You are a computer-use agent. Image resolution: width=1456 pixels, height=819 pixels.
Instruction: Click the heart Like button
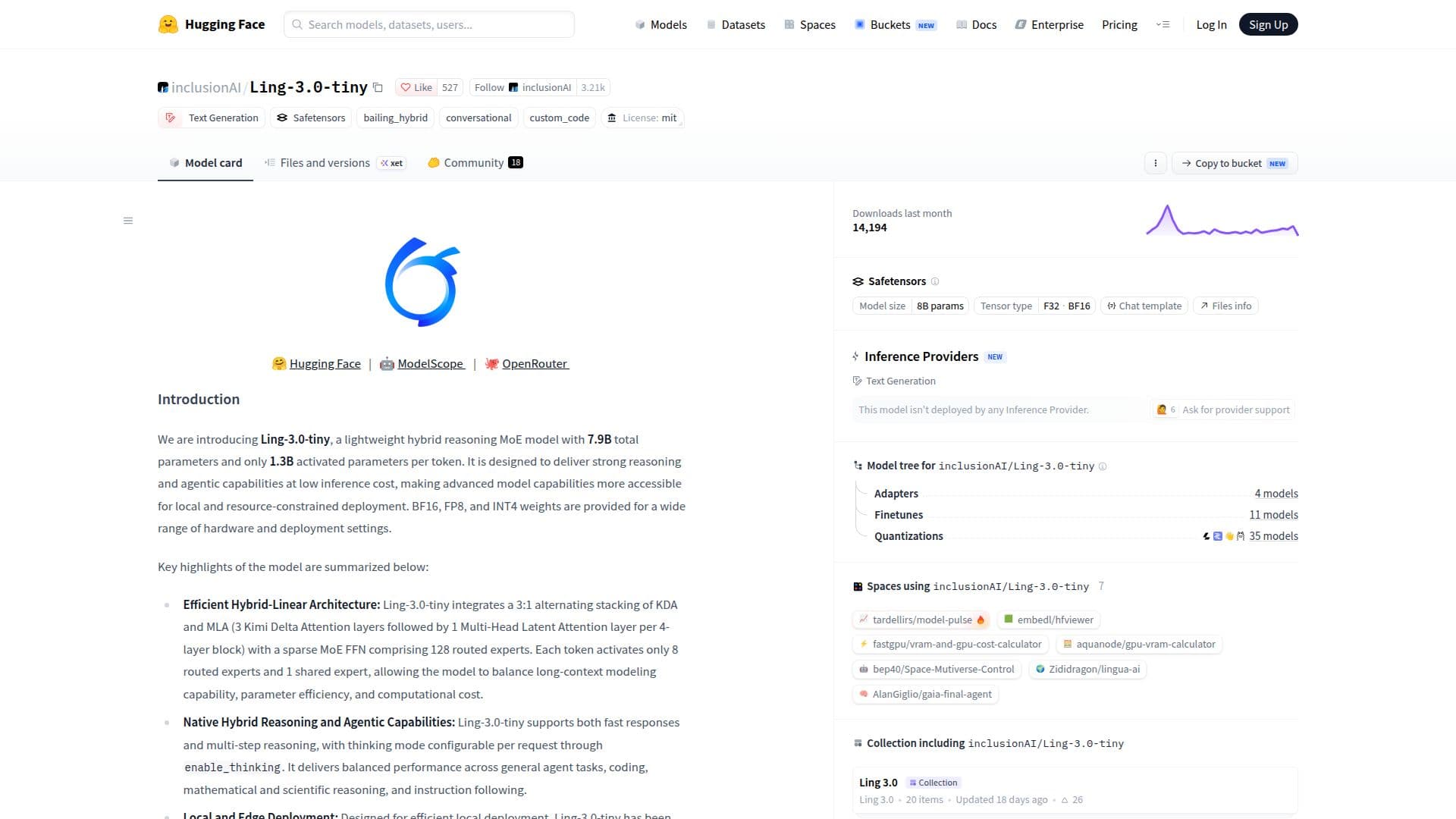point(416,87)
